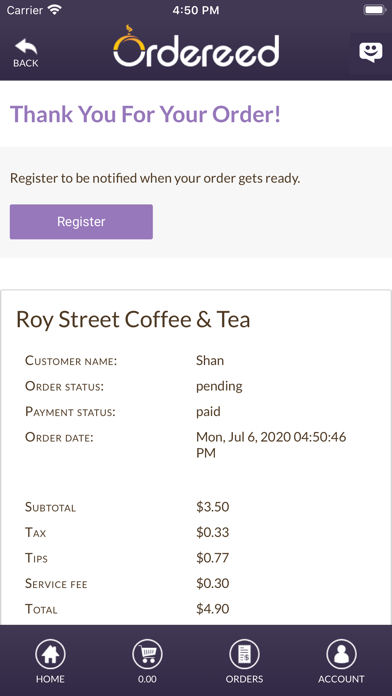Tap the payment status paid value
Screen dimensions: 392x696
tap(208, 412)
